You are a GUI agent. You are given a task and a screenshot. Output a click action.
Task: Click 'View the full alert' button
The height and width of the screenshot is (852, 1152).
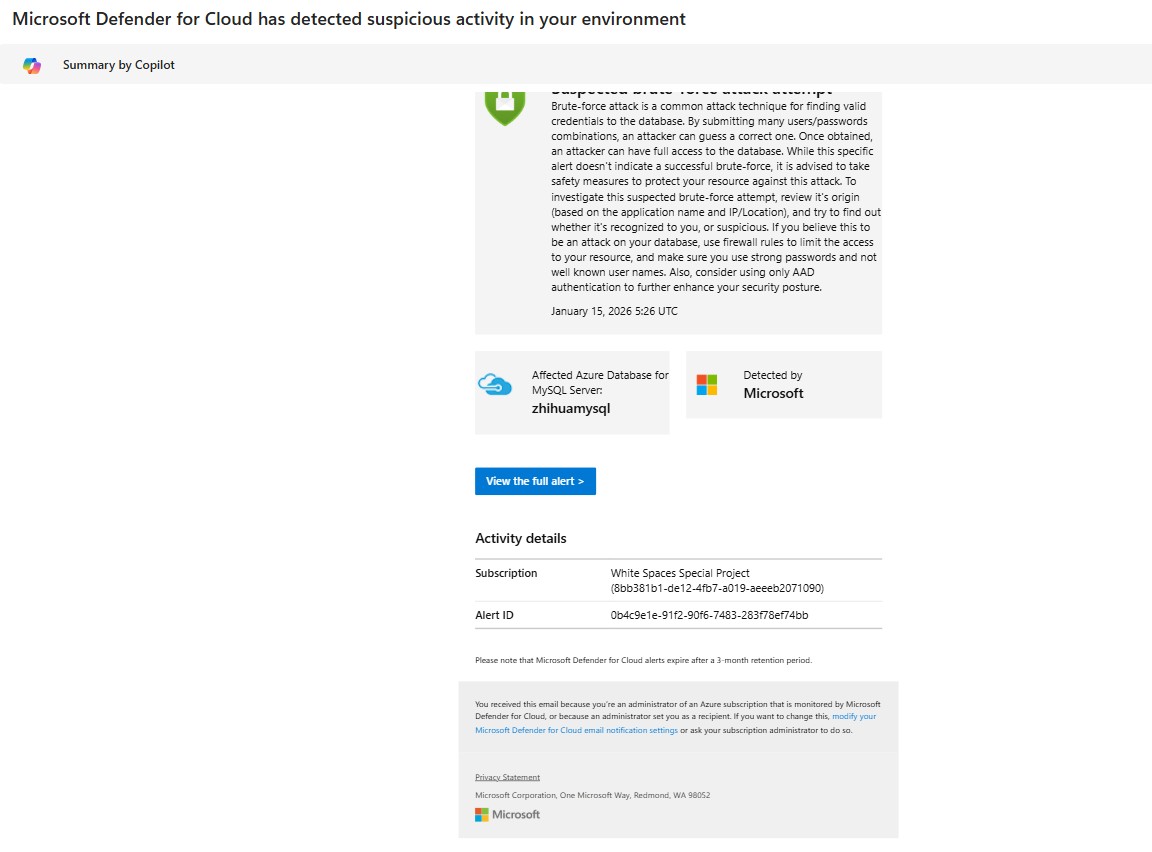tap(535, 481)
